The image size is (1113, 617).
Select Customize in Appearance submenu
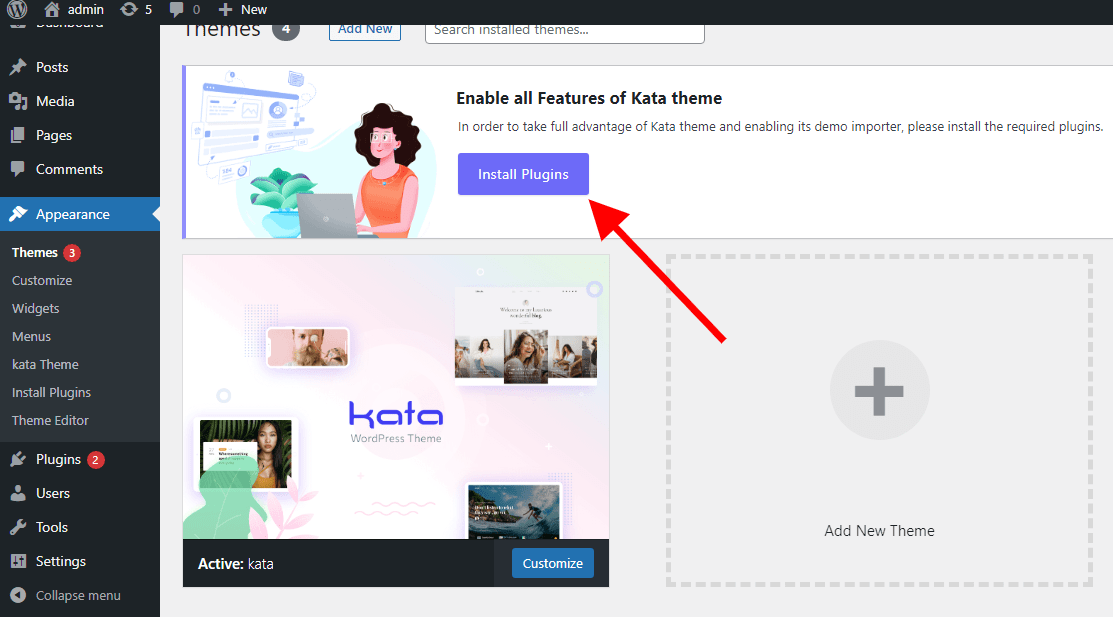coord(42,280)
